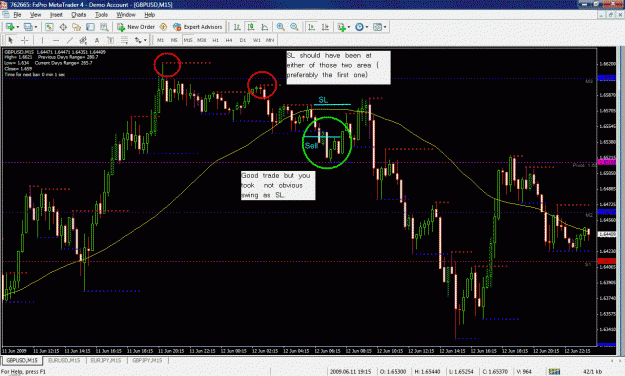Switch to candlestick chart display
Screen dimensions: 625x376
(251, 27)
